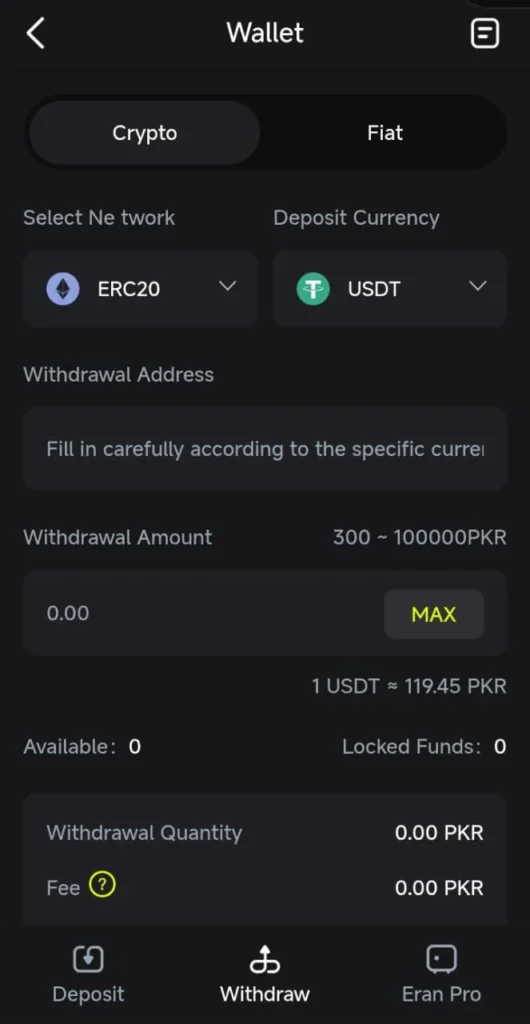Go back using the top-left arrow
Screen dimensions: 530x1024
35,33
